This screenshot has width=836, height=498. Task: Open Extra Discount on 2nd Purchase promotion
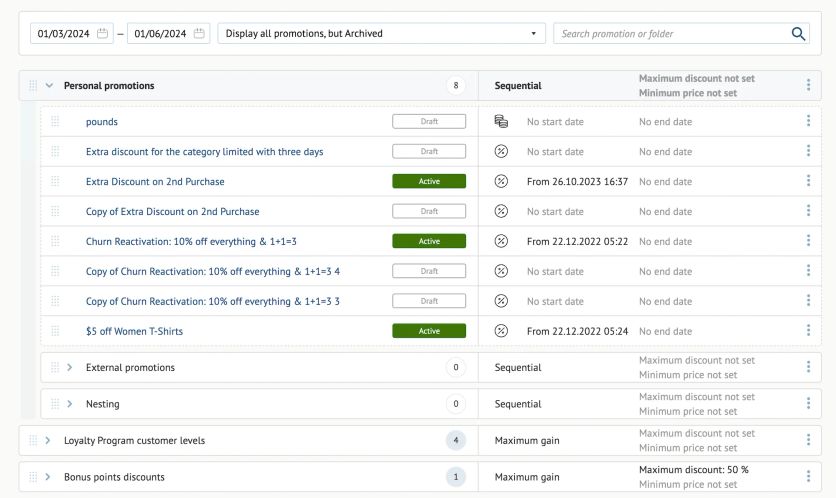pos(155,181)
